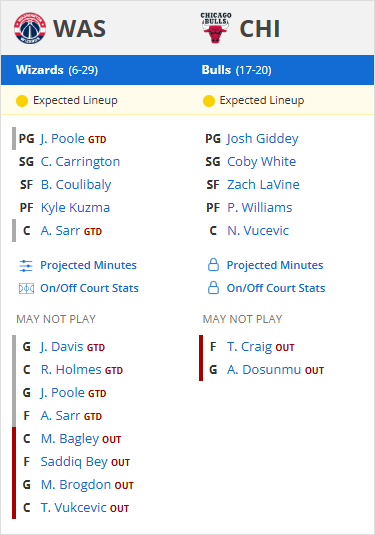Click the Wizards On/Off Court Stats court icon
Image resolution: width=375 pixels, height=535 pixels.
coord(26,289)
